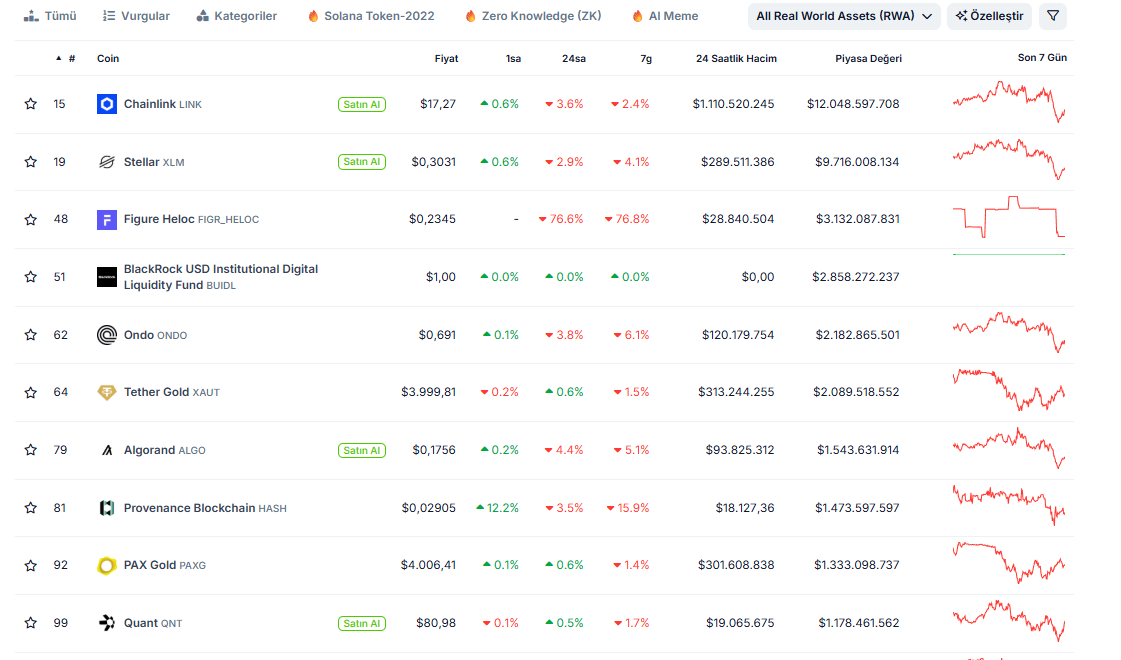Click the Quant QNT logo icon

pos(107,623)
